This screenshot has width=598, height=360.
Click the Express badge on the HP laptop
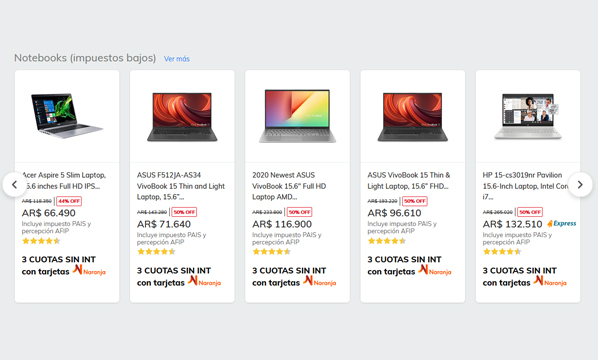coord(562,223)
